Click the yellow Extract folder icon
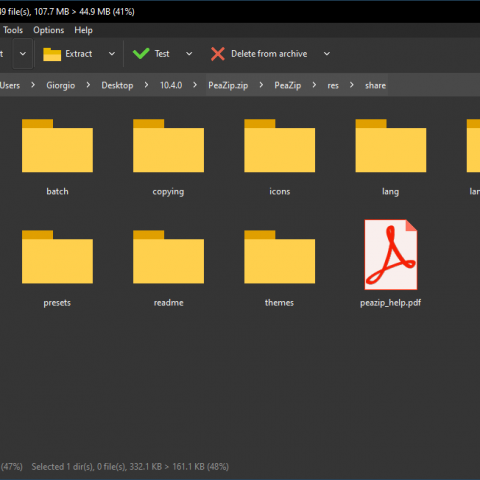Screen dimensions: 480x480 click(x=52, y=54)
